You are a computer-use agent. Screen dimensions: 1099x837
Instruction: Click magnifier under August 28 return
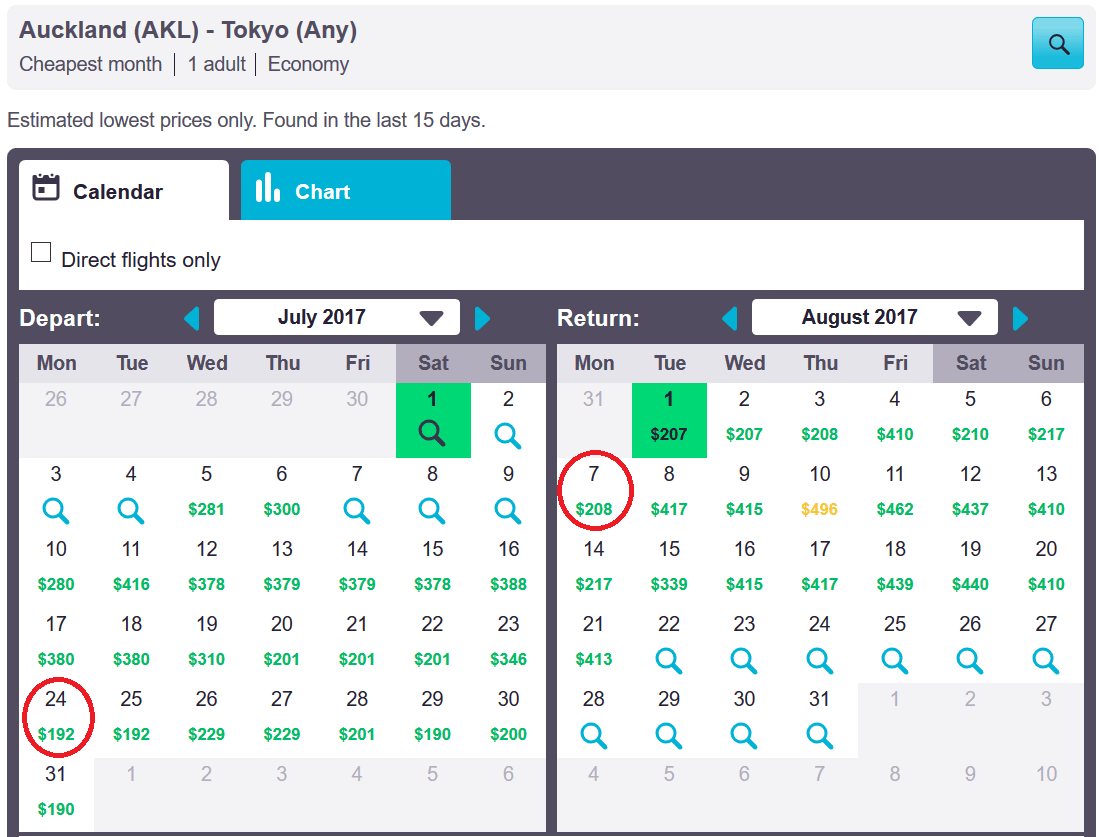tap(594, 735)
